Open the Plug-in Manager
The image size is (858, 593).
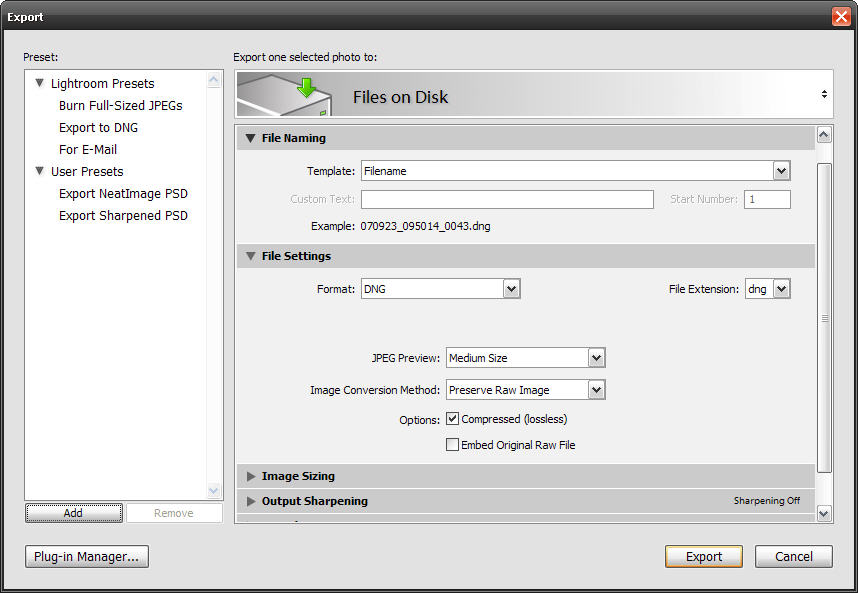86,556
